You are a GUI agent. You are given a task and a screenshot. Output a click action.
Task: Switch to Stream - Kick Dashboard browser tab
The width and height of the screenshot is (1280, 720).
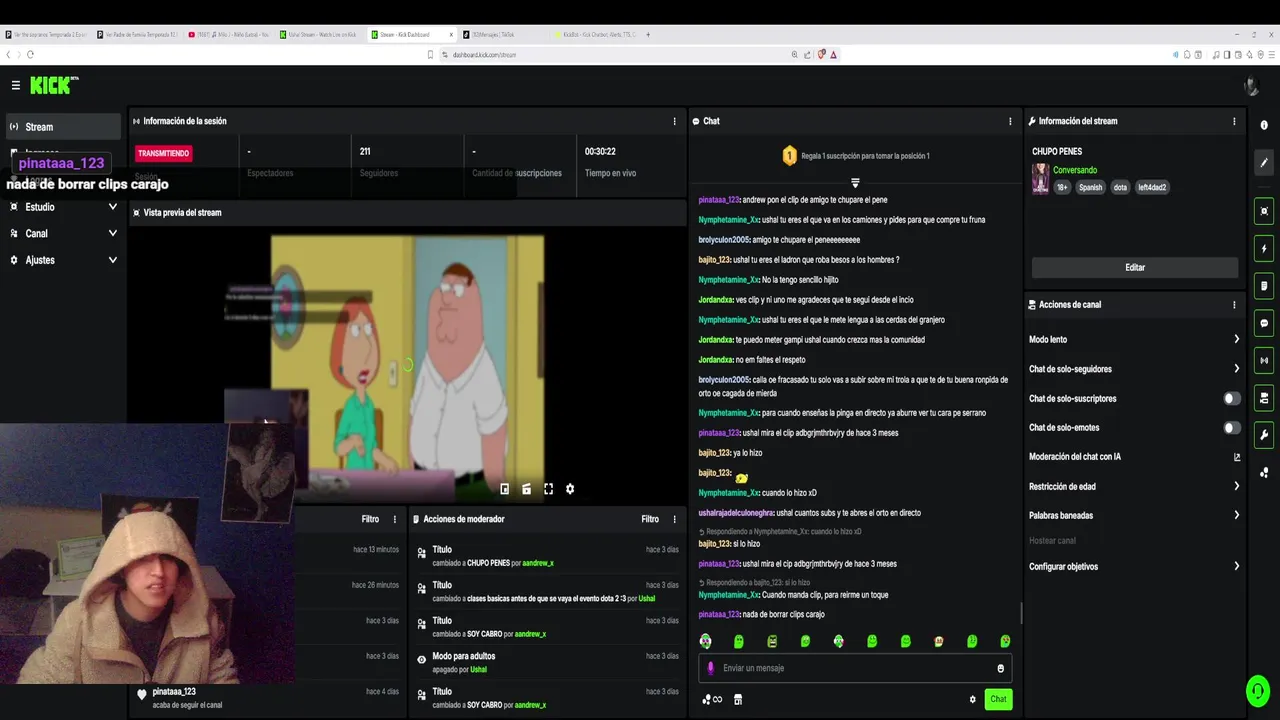click(x=413, y=34)
